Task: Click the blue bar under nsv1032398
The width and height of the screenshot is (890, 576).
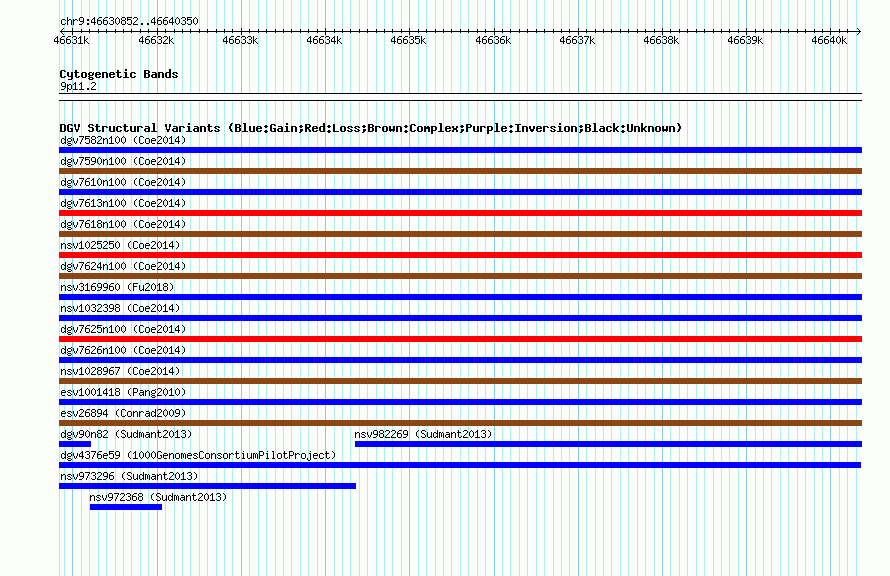Action: pyautogui.click(x=460, y=318)
